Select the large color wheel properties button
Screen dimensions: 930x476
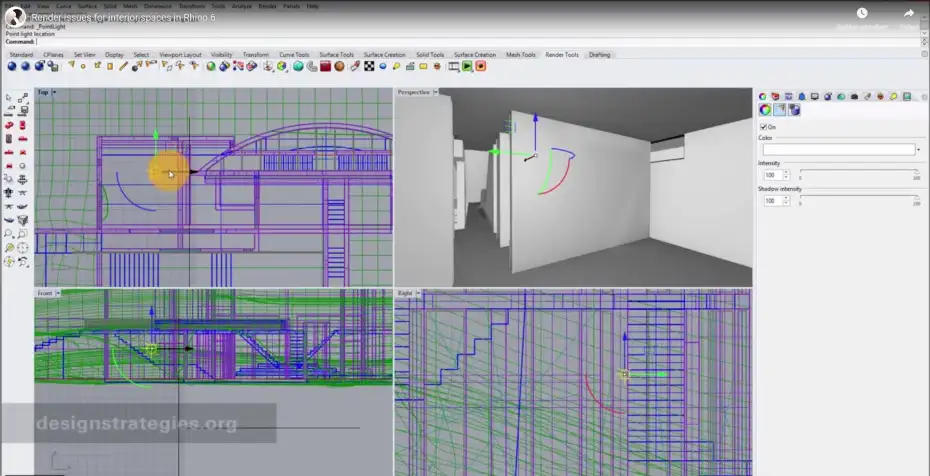765,110
